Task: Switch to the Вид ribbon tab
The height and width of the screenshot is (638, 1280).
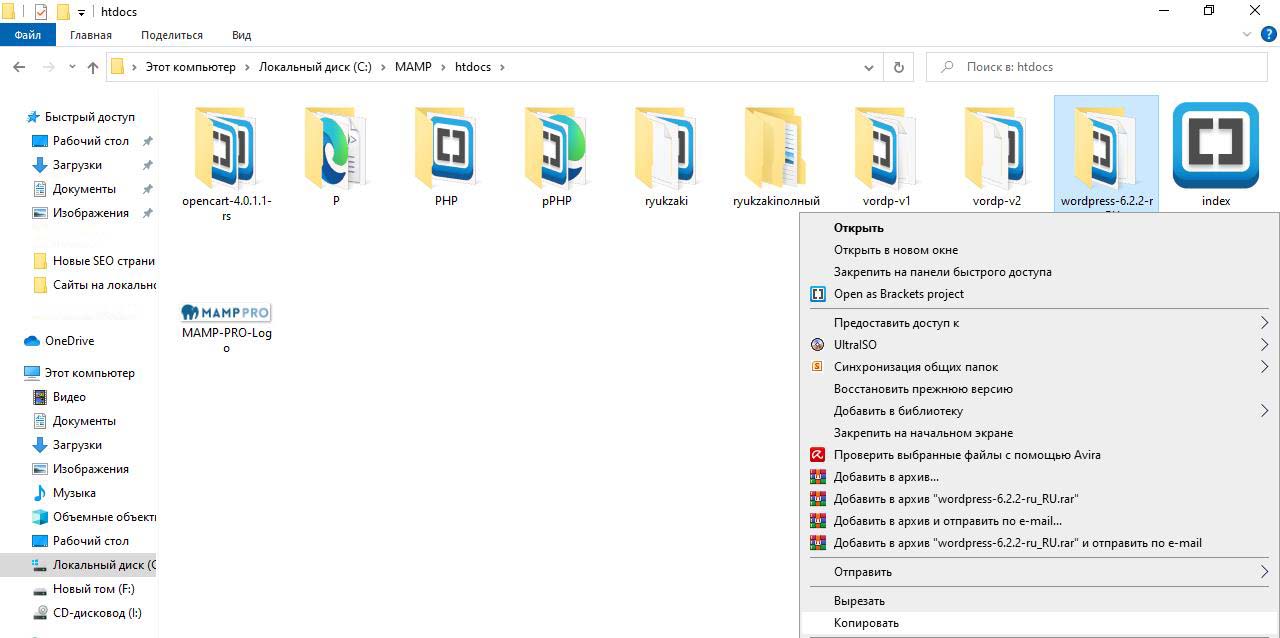Action: coord(241,35)
